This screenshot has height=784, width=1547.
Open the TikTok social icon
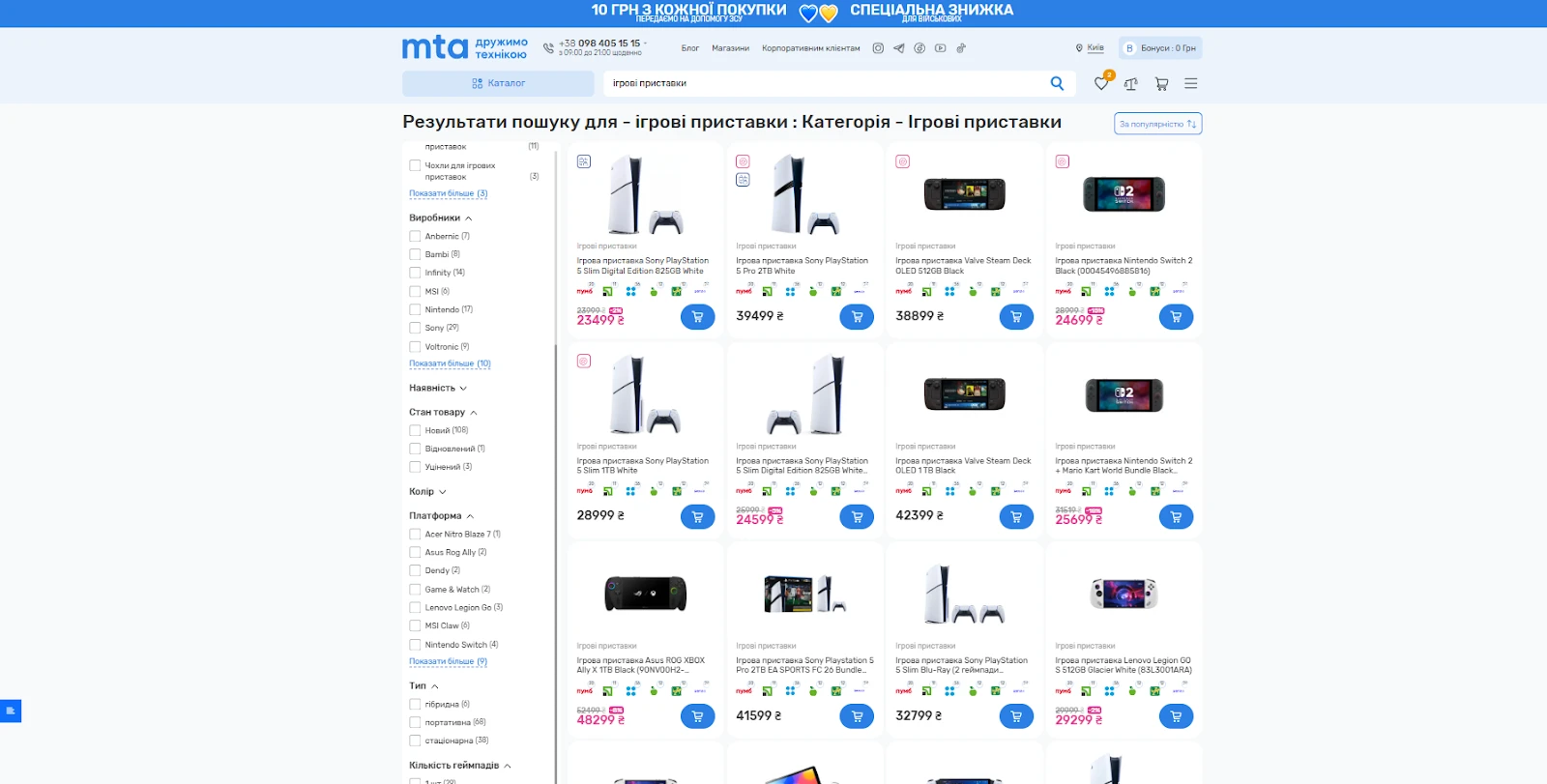click(x=961, y=48)
